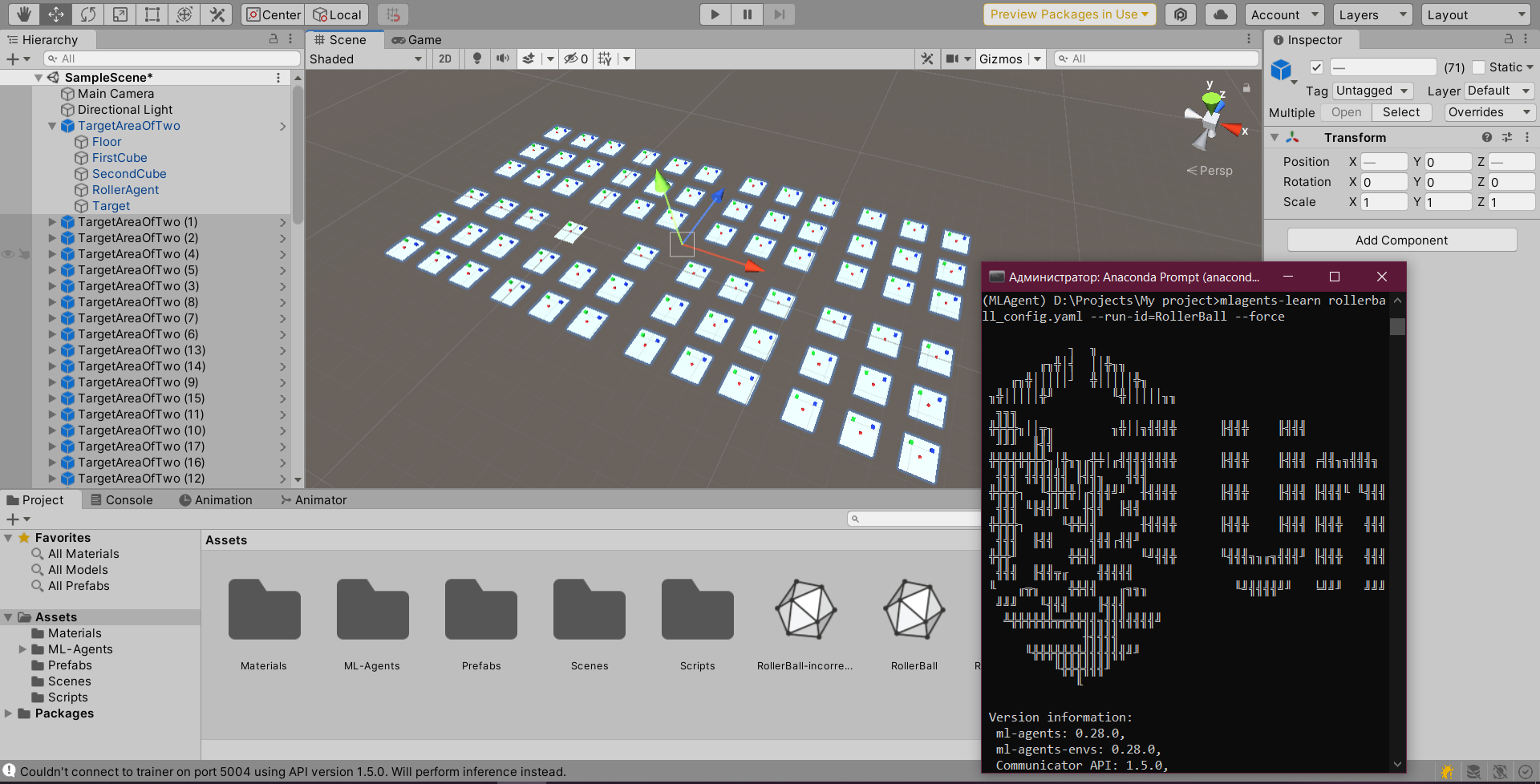
Task: Select the combined Transform tool
Action: pos(184,14)
